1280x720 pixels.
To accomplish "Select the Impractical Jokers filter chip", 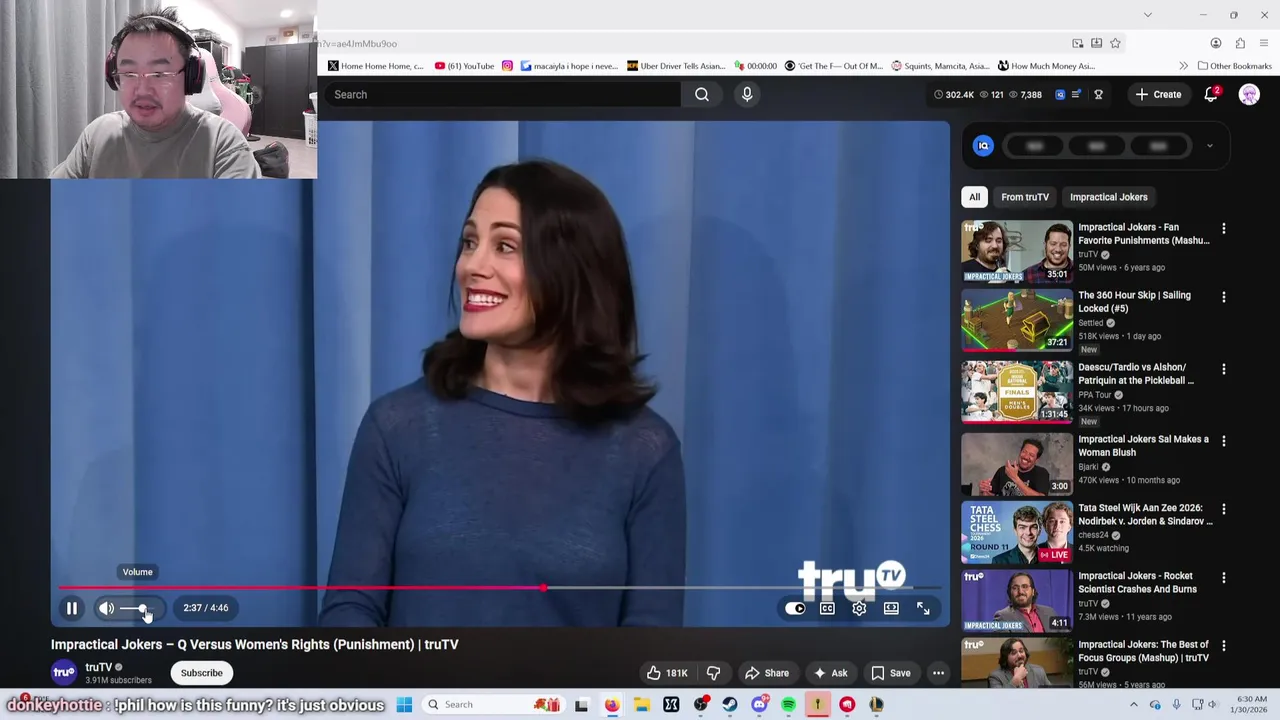I will [x=1108, y=197].
